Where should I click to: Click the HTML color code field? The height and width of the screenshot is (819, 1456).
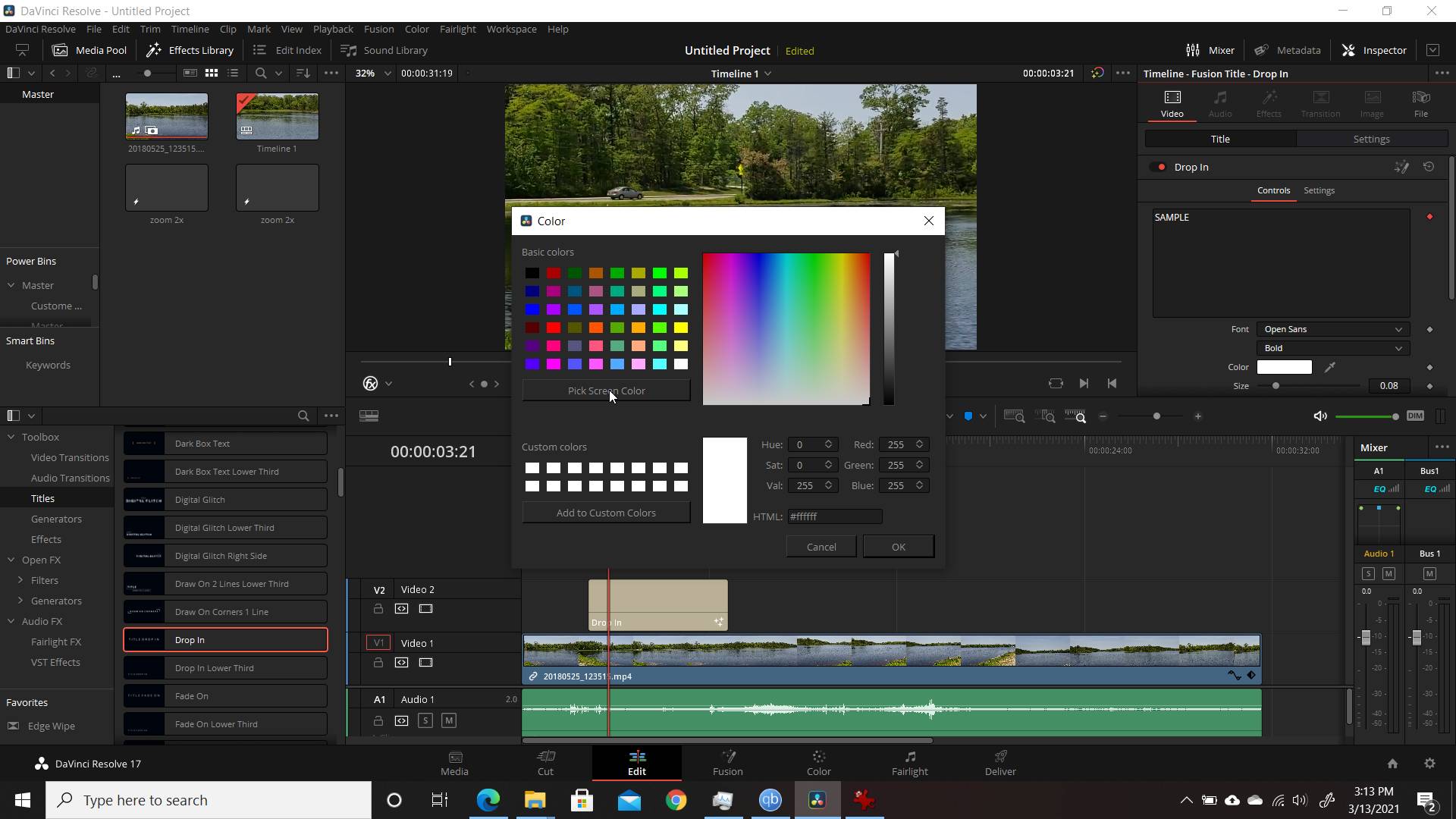pyautogui.click(x=834, y=516)
